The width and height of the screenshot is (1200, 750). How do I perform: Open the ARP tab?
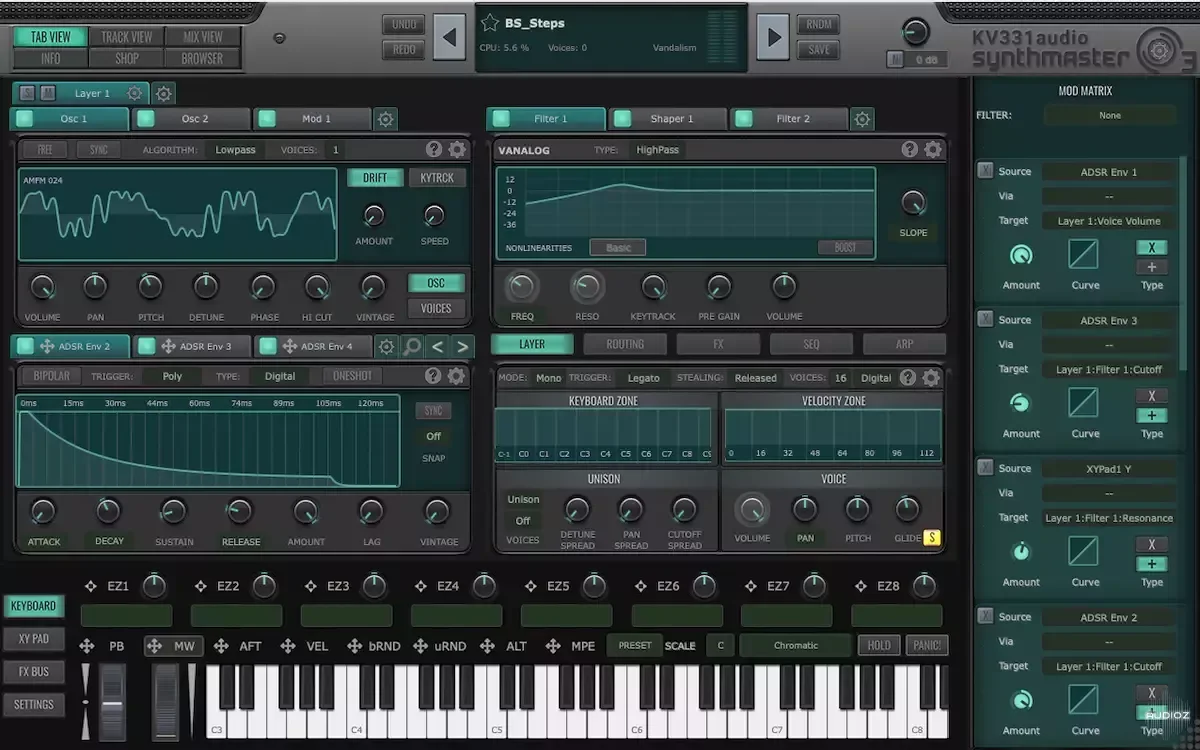tap(904, 344)
